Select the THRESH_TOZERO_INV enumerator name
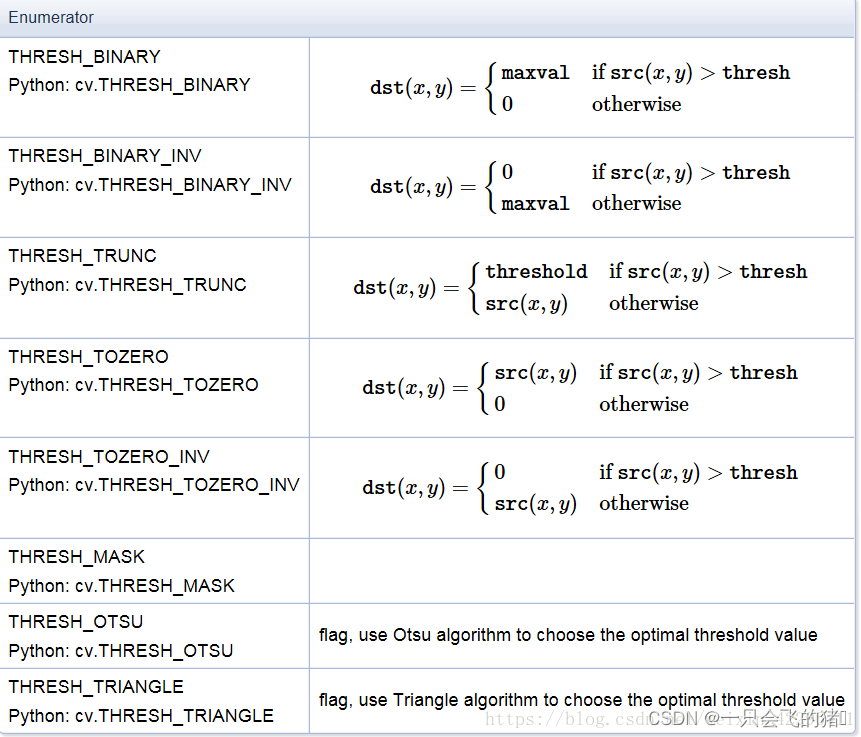The height and width of the screenshot is (737, 861). pyautogui.click(x=109, y=456)
